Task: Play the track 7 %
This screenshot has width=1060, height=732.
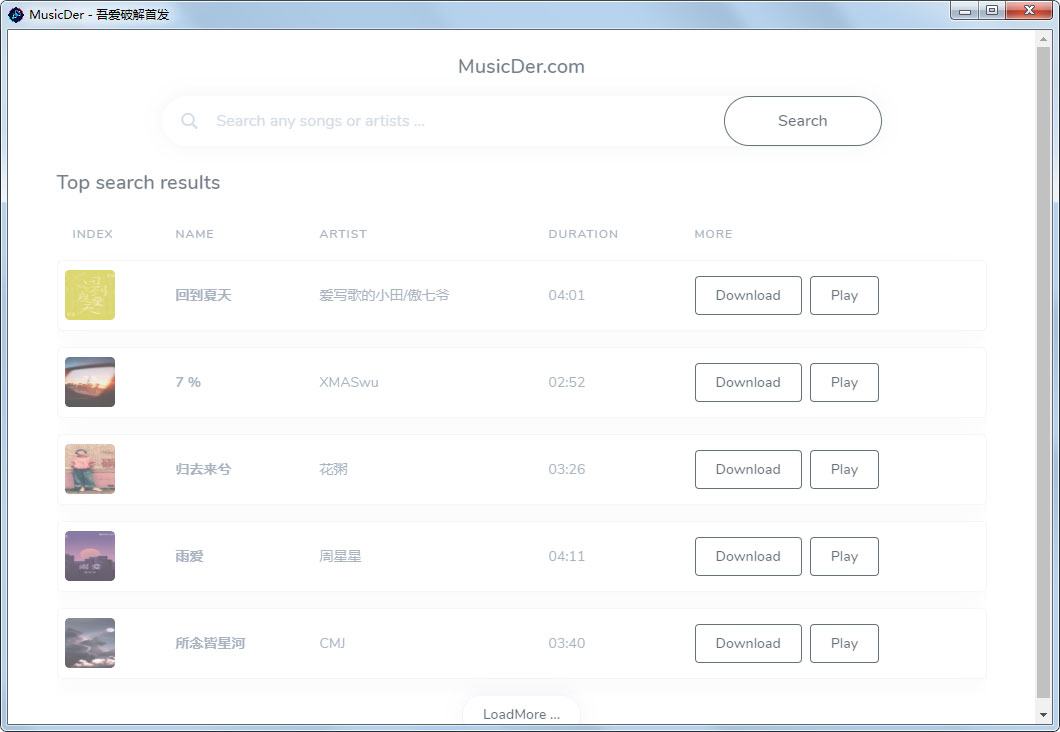Action: point(844,382)
